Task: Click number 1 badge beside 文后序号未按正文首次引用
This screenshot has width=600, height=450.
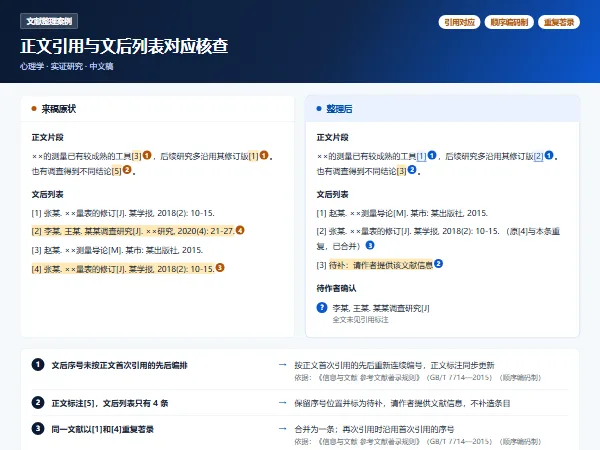Action: (x=38, y=364)
